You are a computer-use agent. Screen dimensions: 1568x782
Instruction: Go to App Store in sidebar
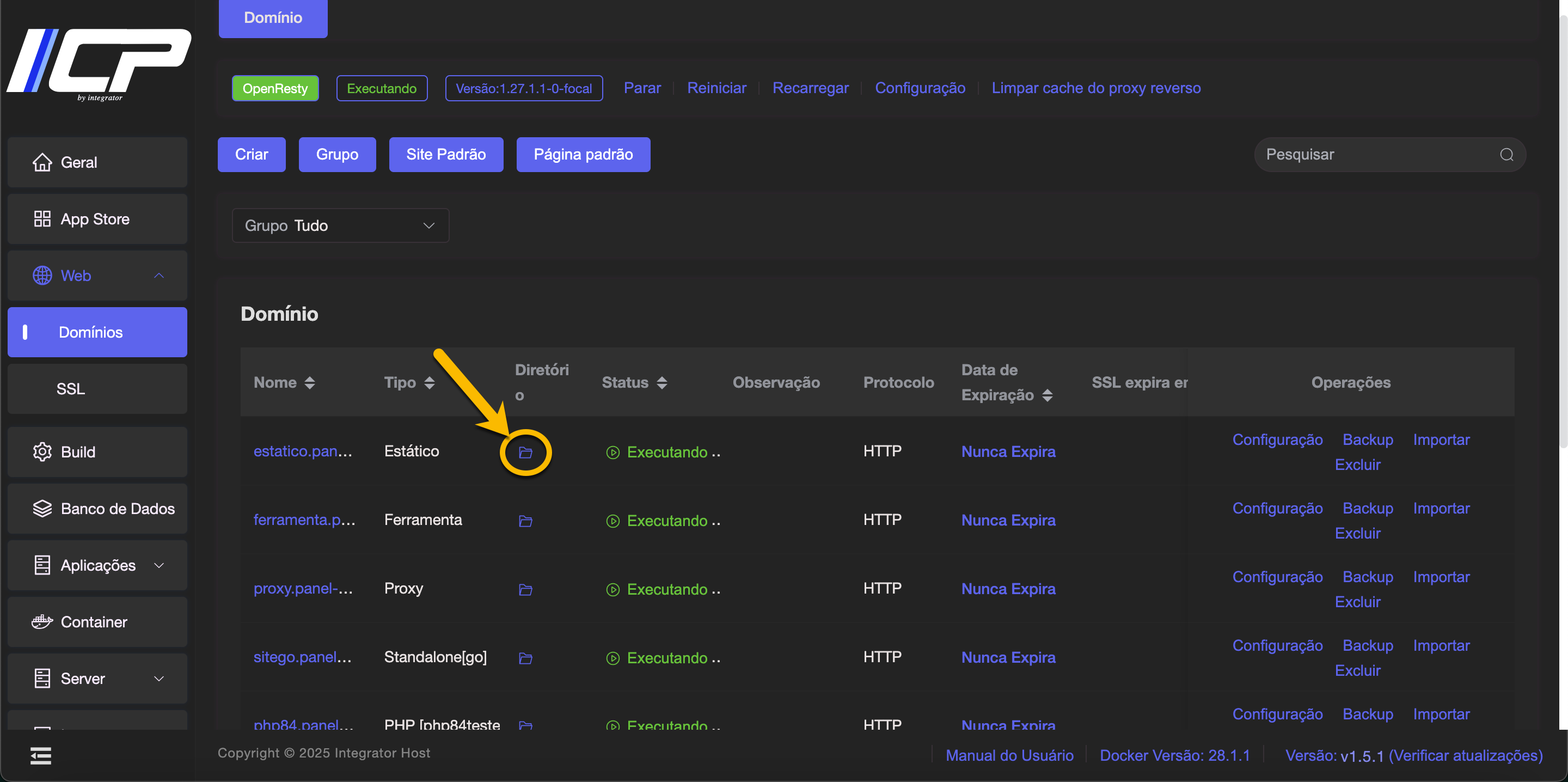(x=95, y=219)
